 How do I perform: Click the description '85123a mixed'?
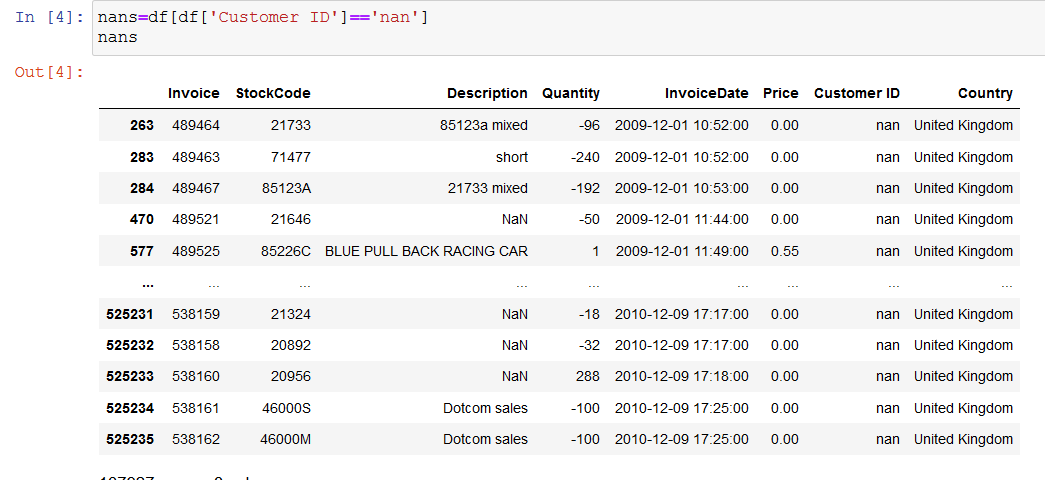[x=484, y=125]
